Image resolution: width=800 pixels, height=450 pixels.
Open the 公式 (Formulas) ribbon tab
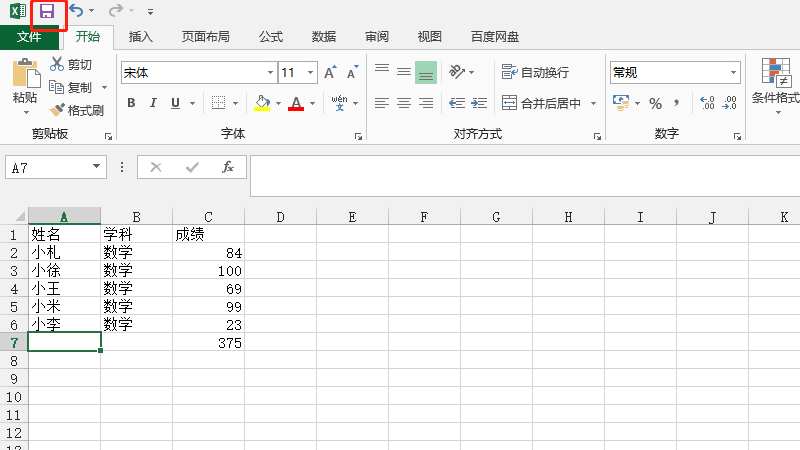click(270, 37)
